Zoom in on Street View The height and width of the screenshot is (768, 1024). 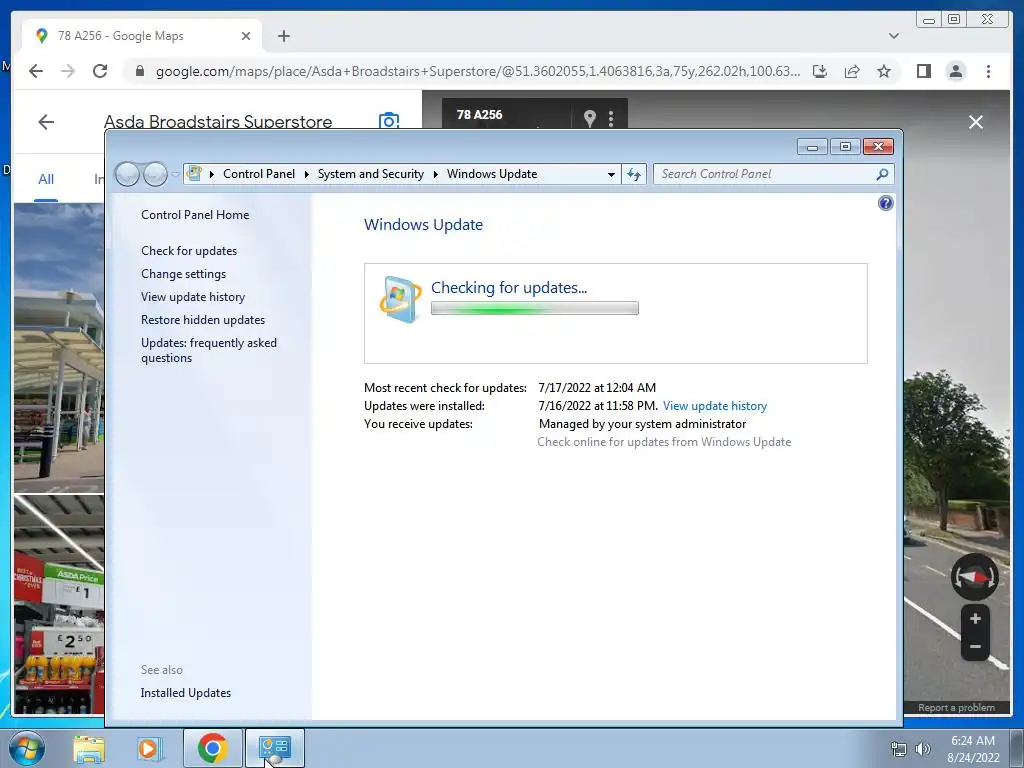[975, 618]
